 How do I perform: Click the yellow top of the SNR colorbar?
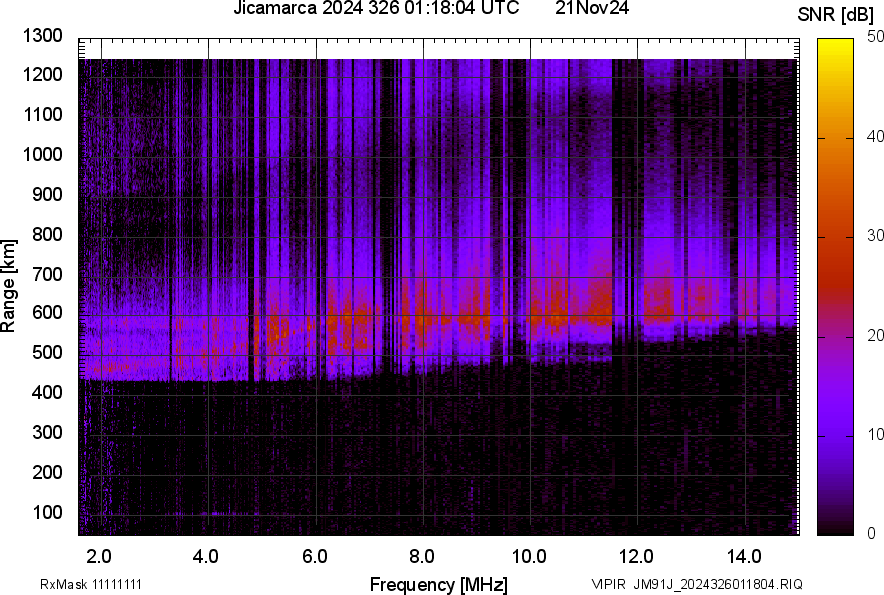pos(836,45)
